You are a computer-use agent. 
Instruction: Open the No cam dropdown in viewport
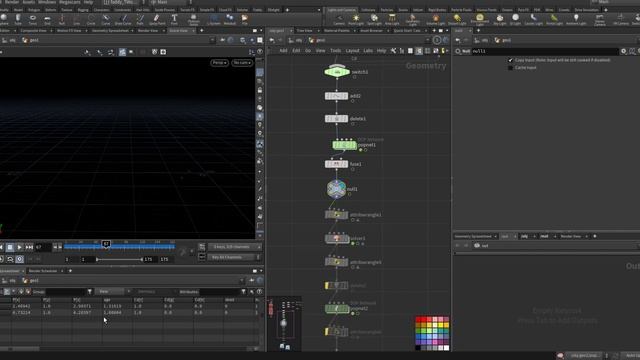(242, 62)
